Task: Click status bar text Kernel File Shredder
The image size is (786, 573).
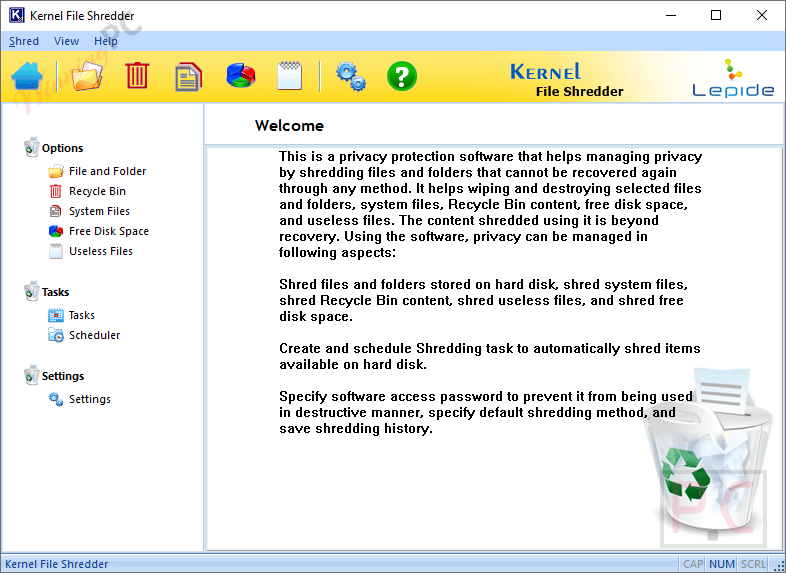Action: coord(57,564)
